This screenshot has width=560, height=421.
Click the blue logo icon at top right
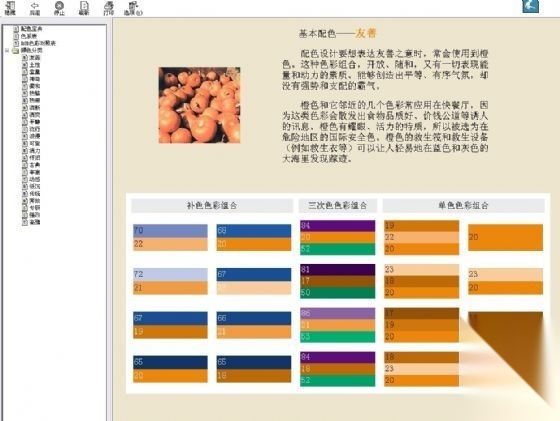(x=530, y=6)
